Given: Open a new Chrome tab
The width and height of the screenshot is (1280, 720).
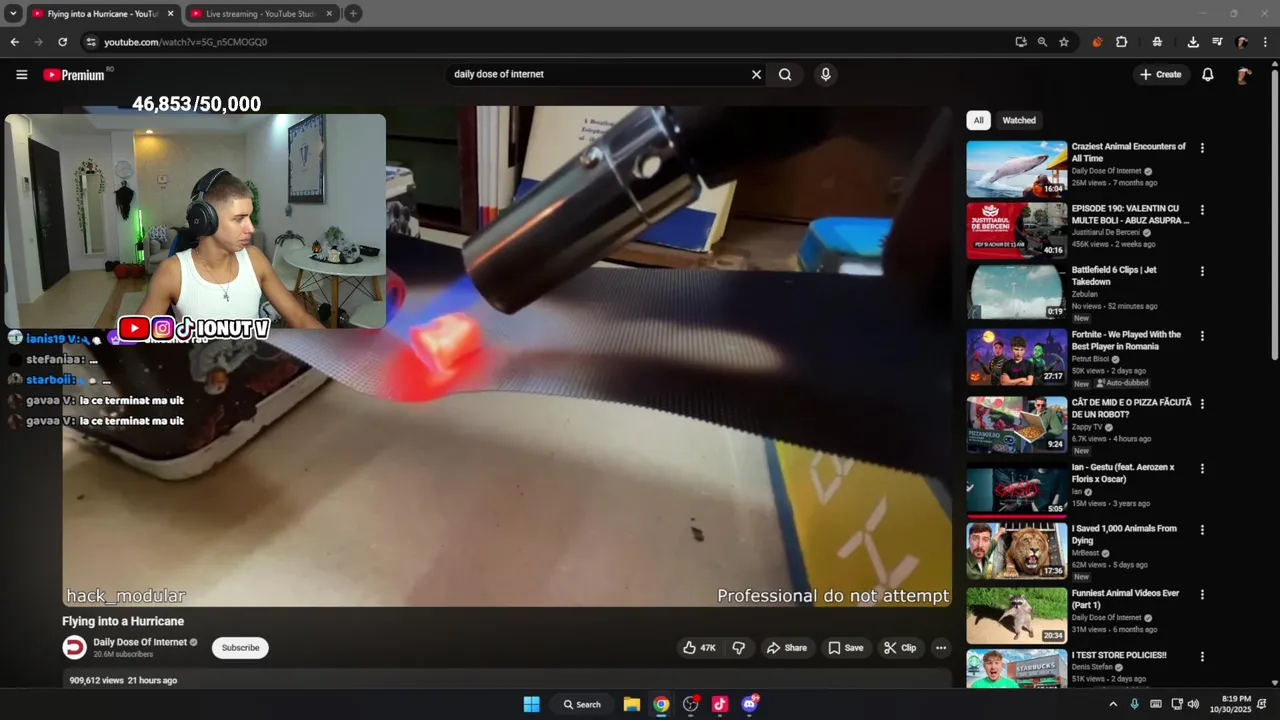Looking at the screenshot, I should (x=353, y=14).
